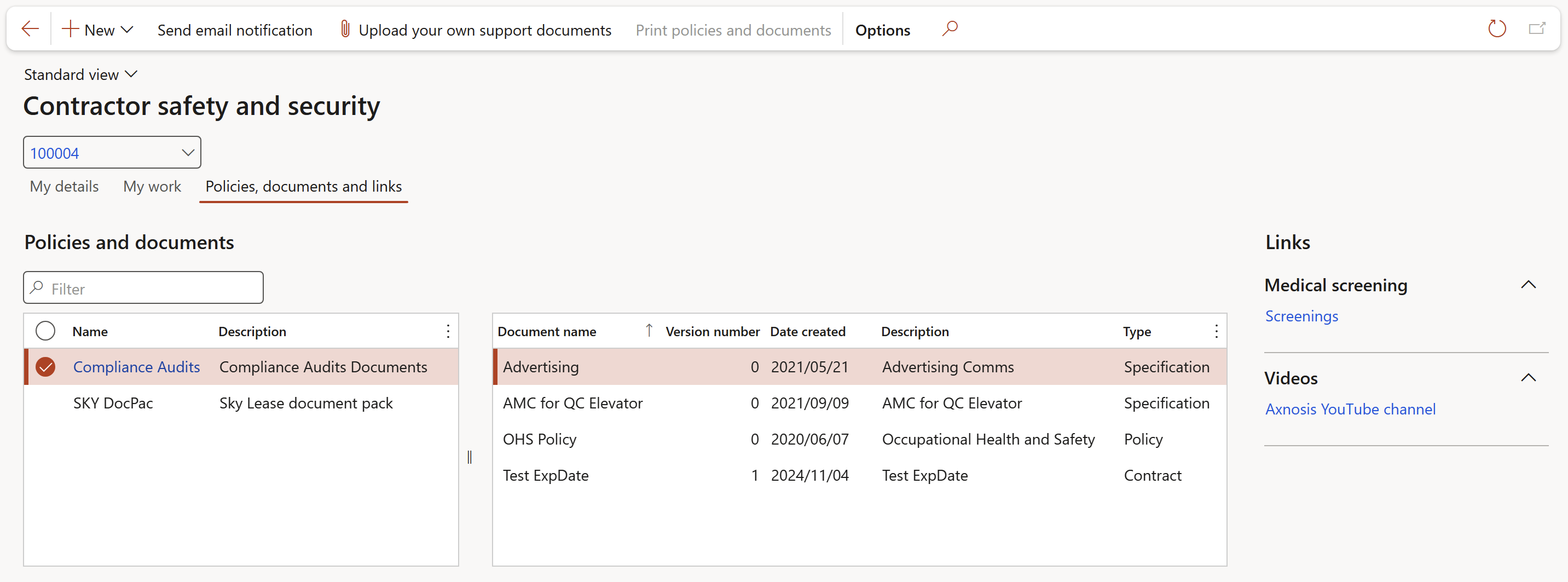
Task: Toggle the select-all rows circle
Action: [45, 331]
